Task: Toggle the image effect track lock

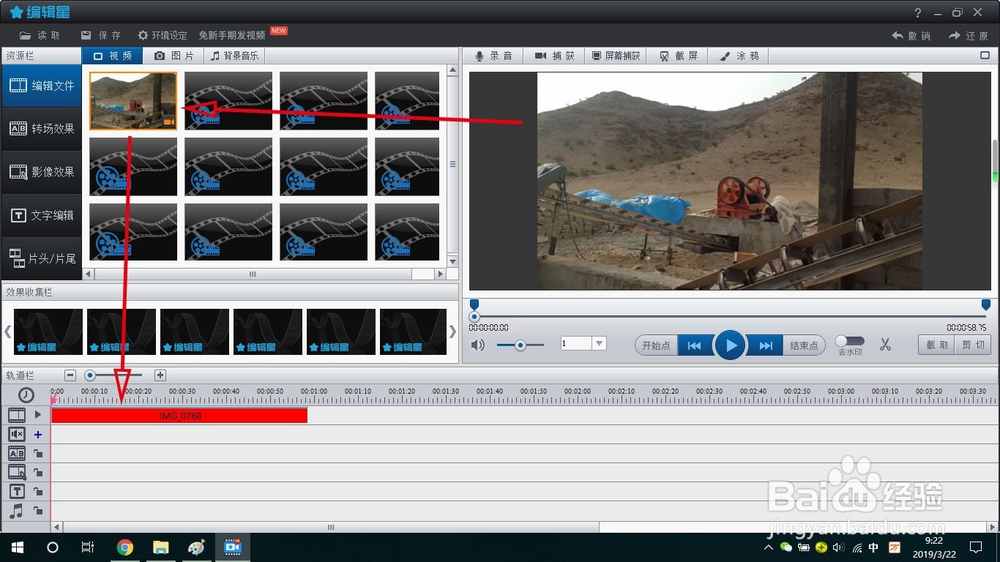Action: click(38, 473)
